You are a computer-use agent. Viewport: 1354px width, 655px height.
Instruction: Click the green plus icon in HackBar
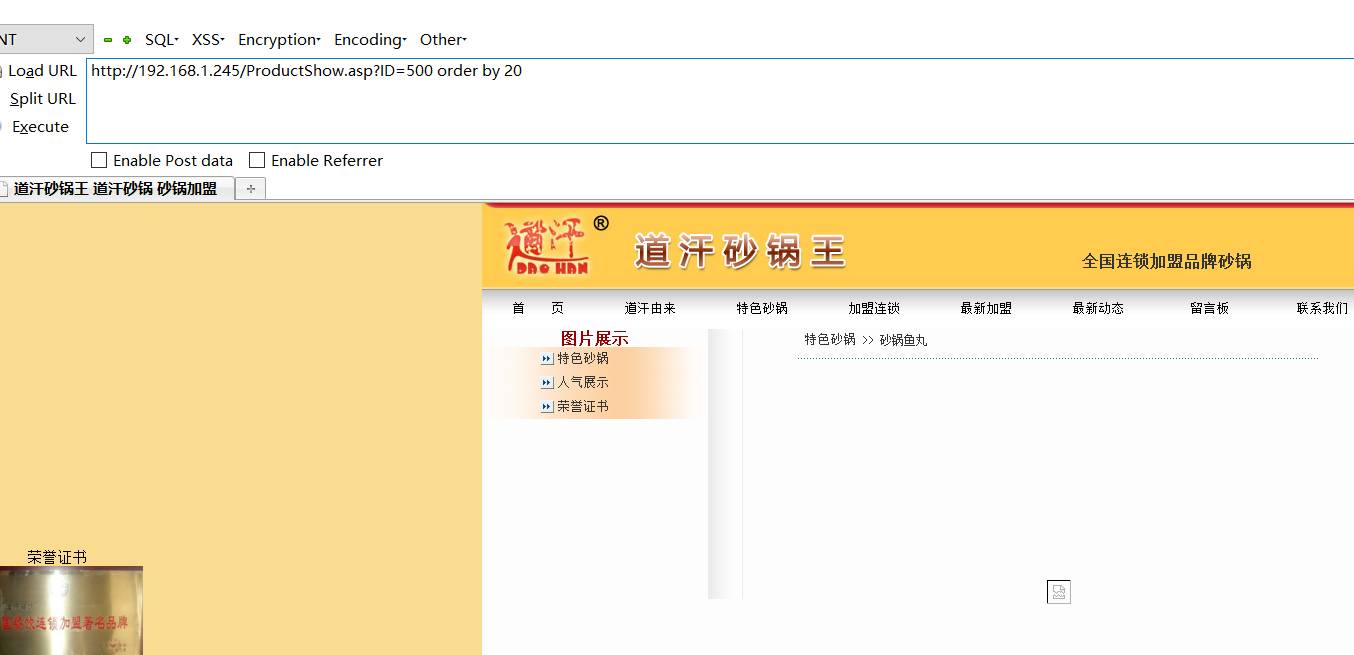coord(127,40)
